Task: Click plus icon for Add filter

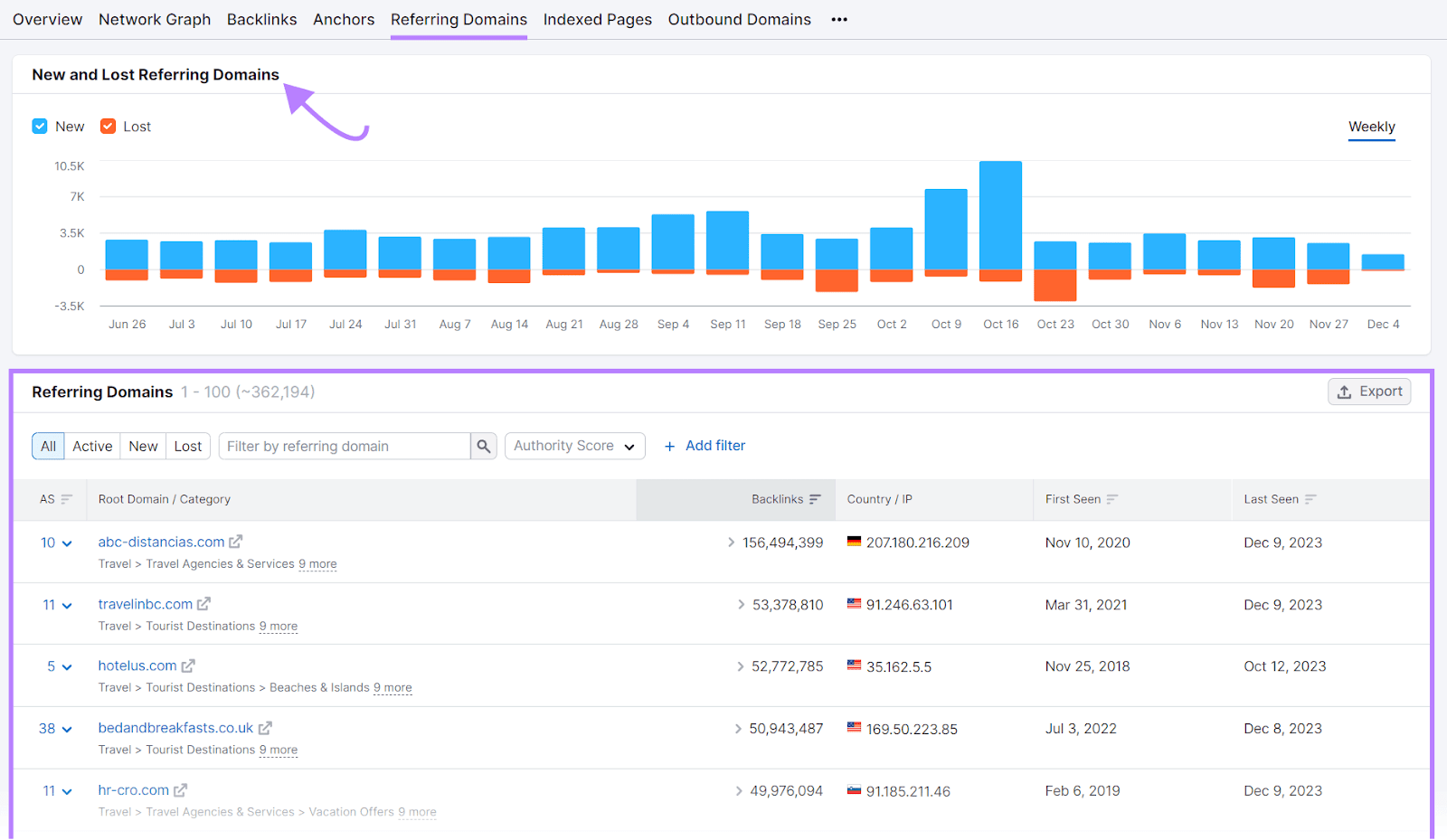Action: click(670, 446)
